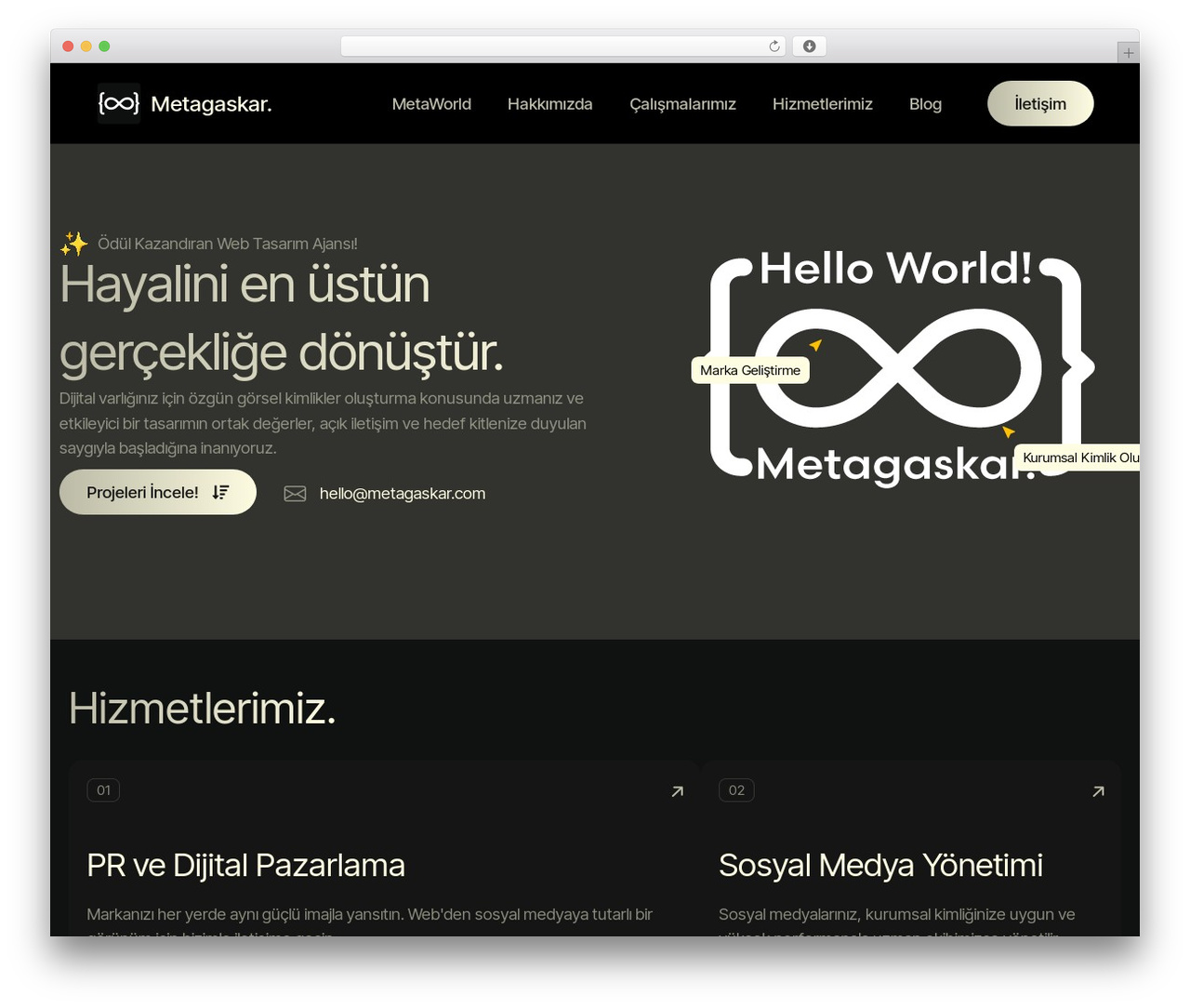
Task: Click the 'Ödül Kazandıran Web Tasarım Ajansı!' text
Action: 228,244
